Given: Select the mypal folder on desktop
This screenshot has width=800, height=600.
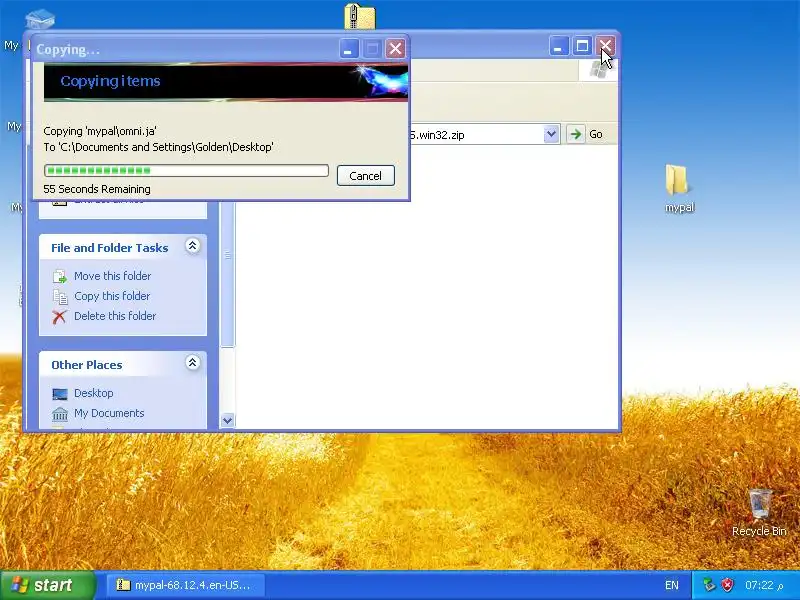Looking at the screenshot, I should click(x=679, y=188).
